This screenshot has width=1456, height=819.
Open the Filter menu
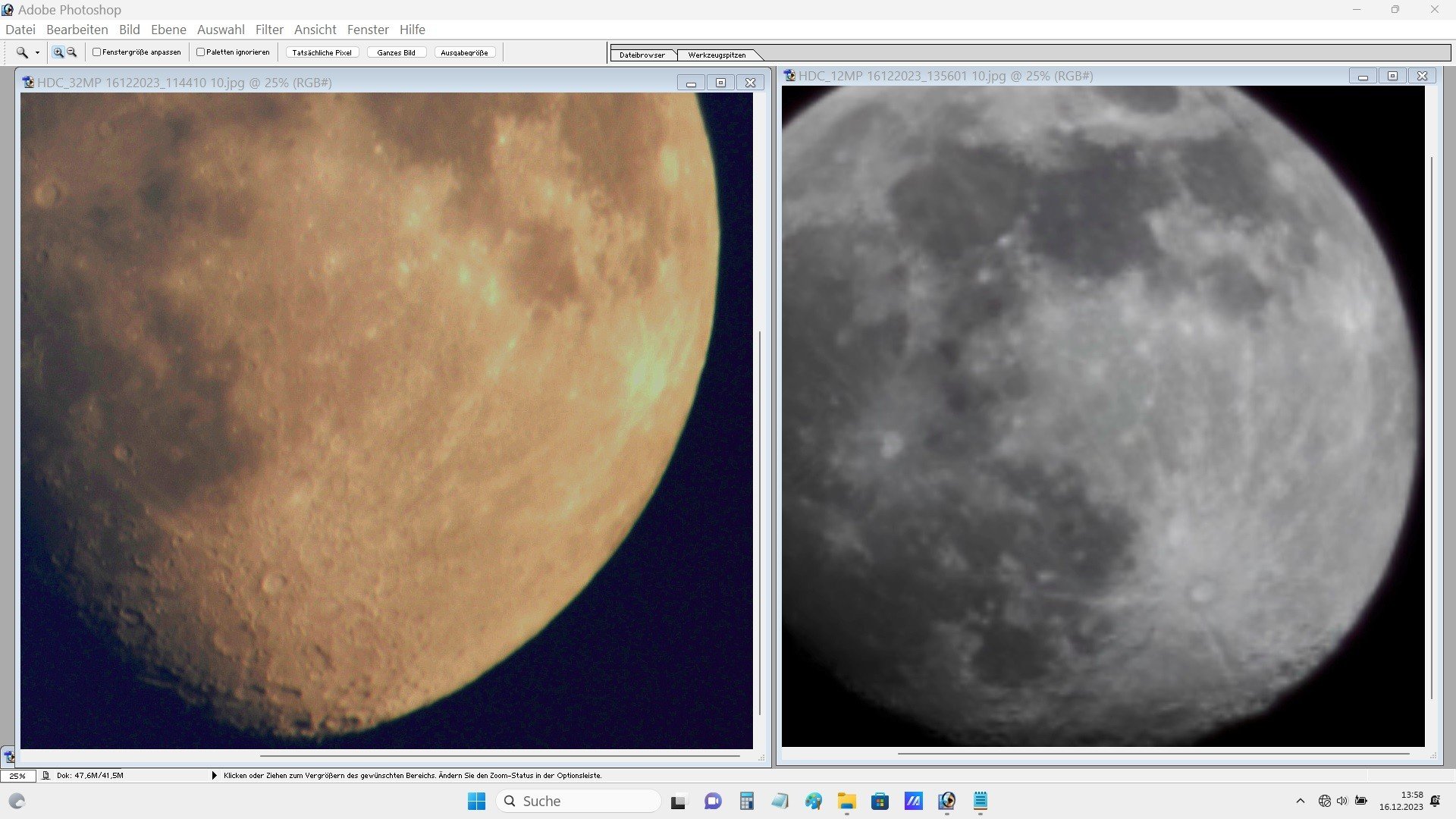click(269, 30)
